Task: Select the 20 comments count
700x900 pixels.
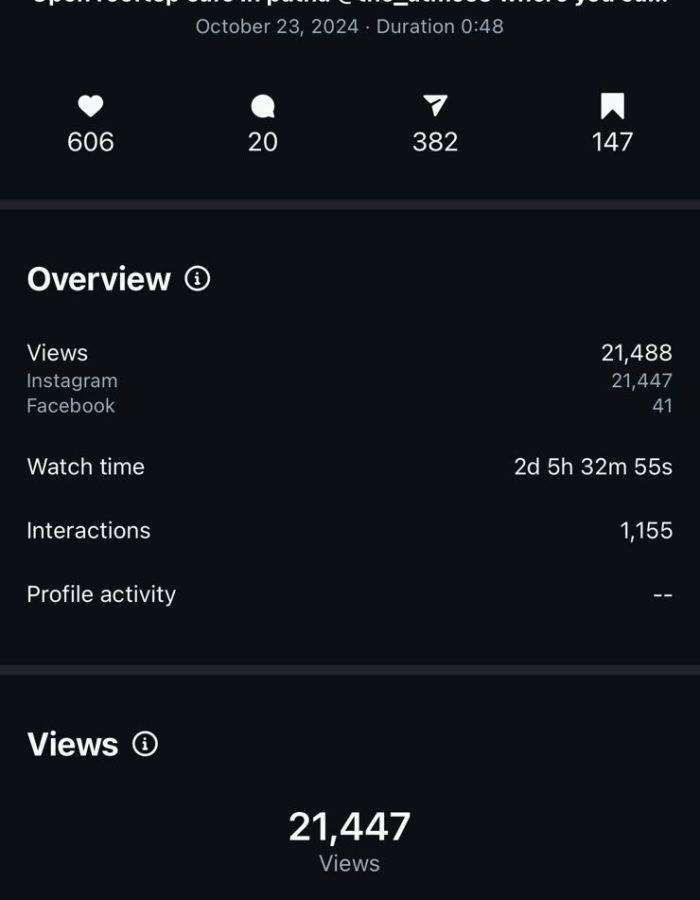Action: coord(263,142)
